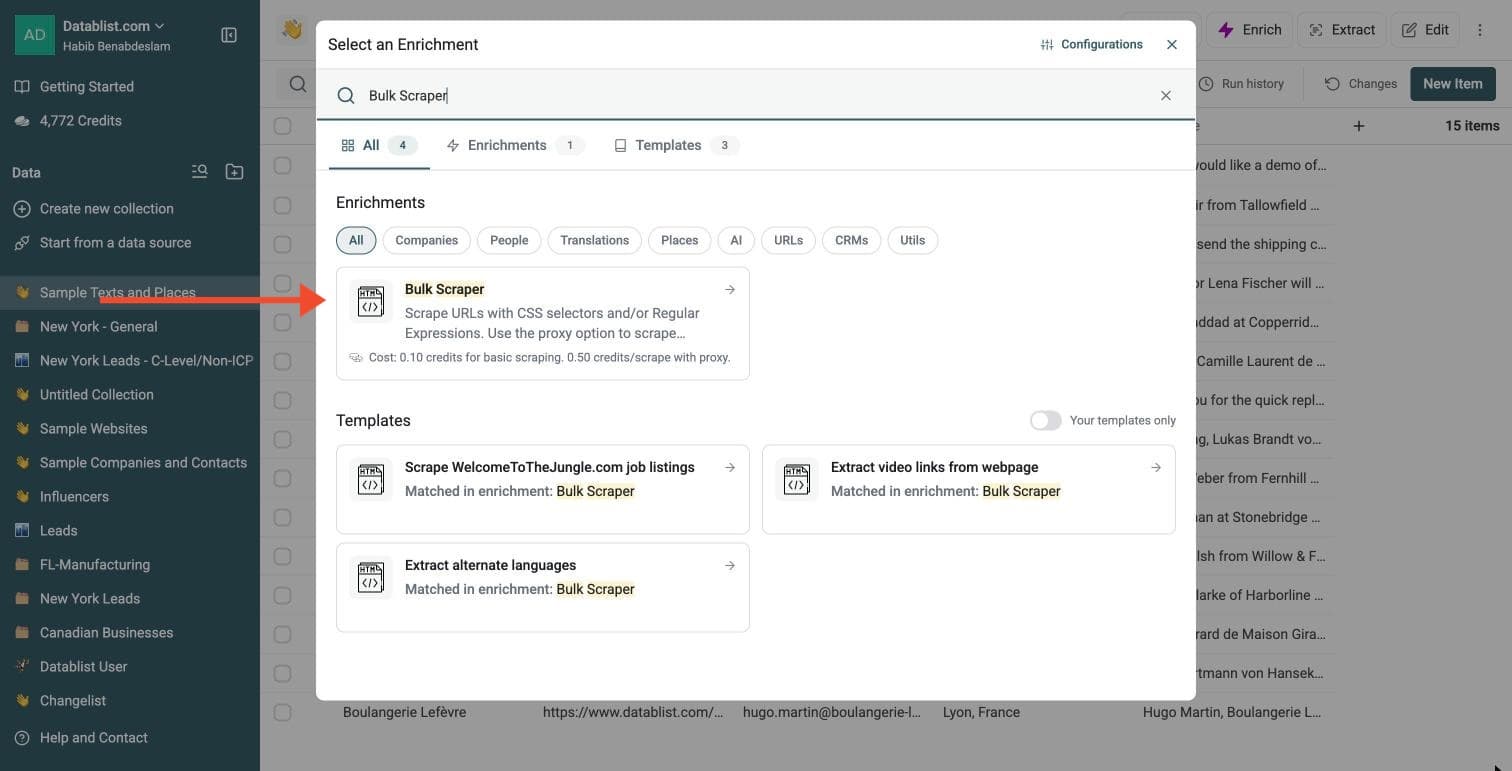
Task: Open Scrape WelcomeToTheJungle.com job listings template
Action: point(543,489)
